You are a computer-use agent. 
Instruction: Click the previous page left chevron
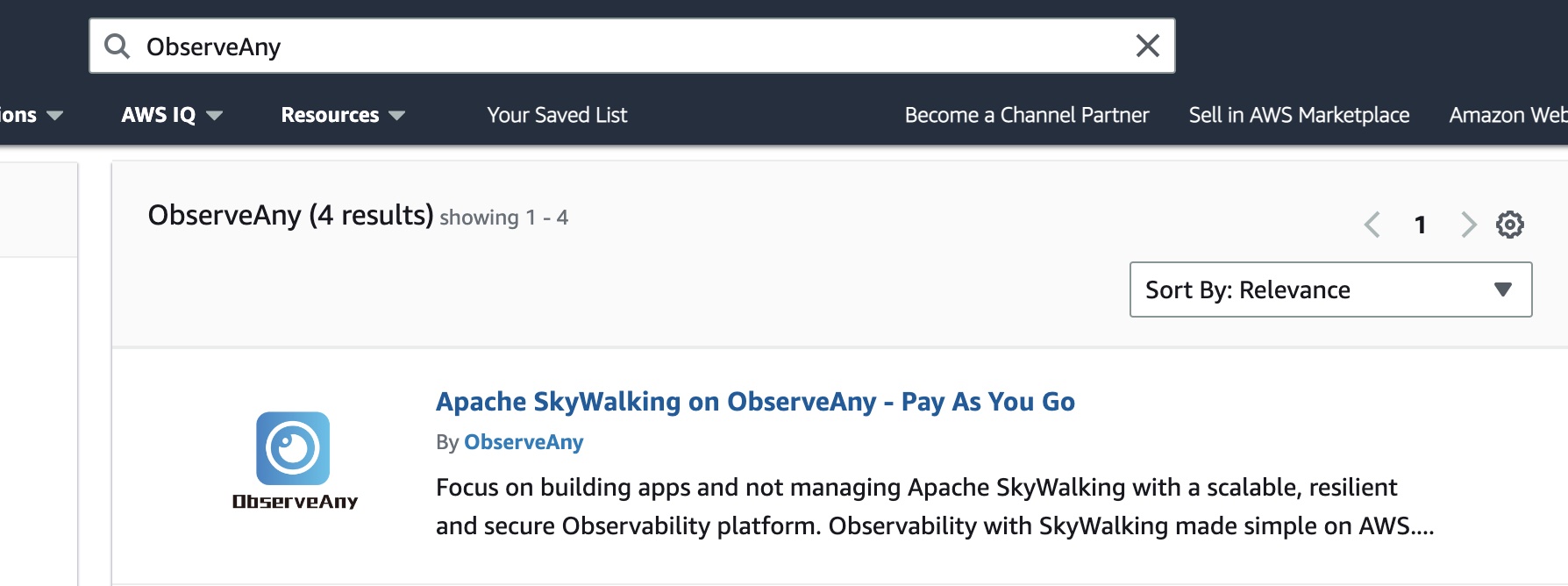(x=1372, y=225)
